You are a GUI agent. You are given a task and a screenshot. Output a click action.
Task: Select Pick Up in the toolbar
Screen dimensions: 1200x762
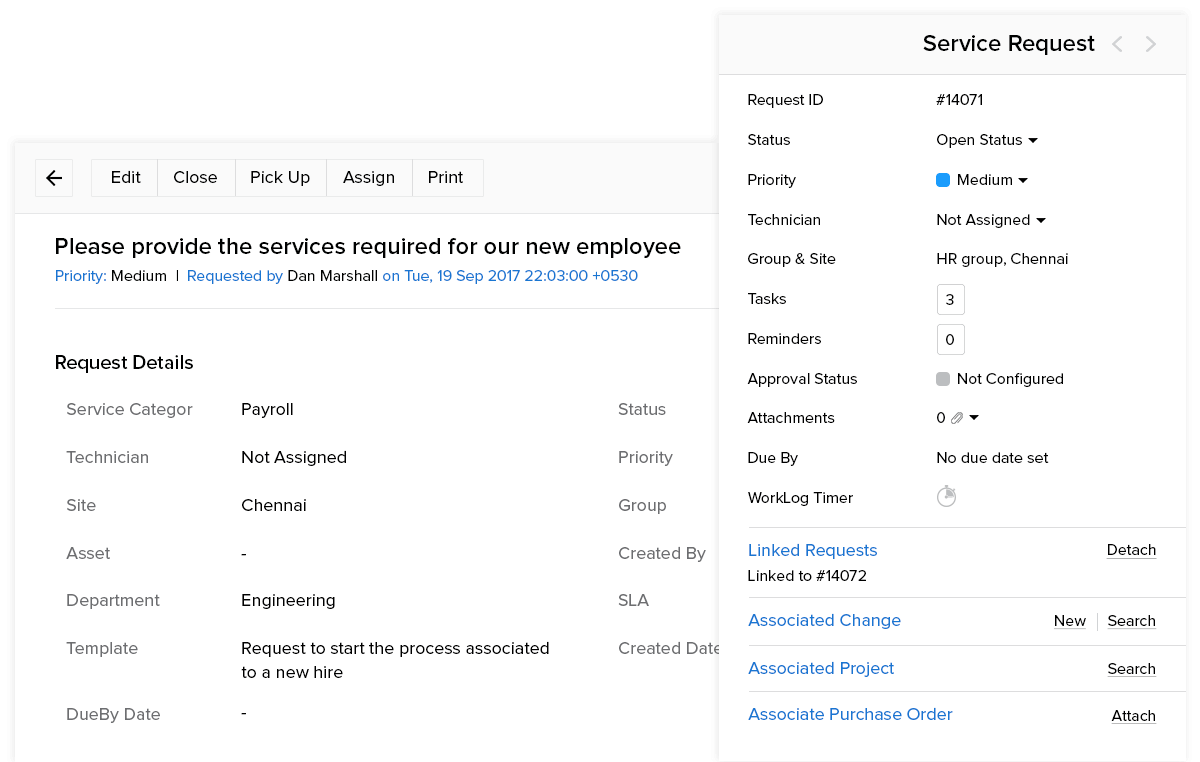pos(280,177)
